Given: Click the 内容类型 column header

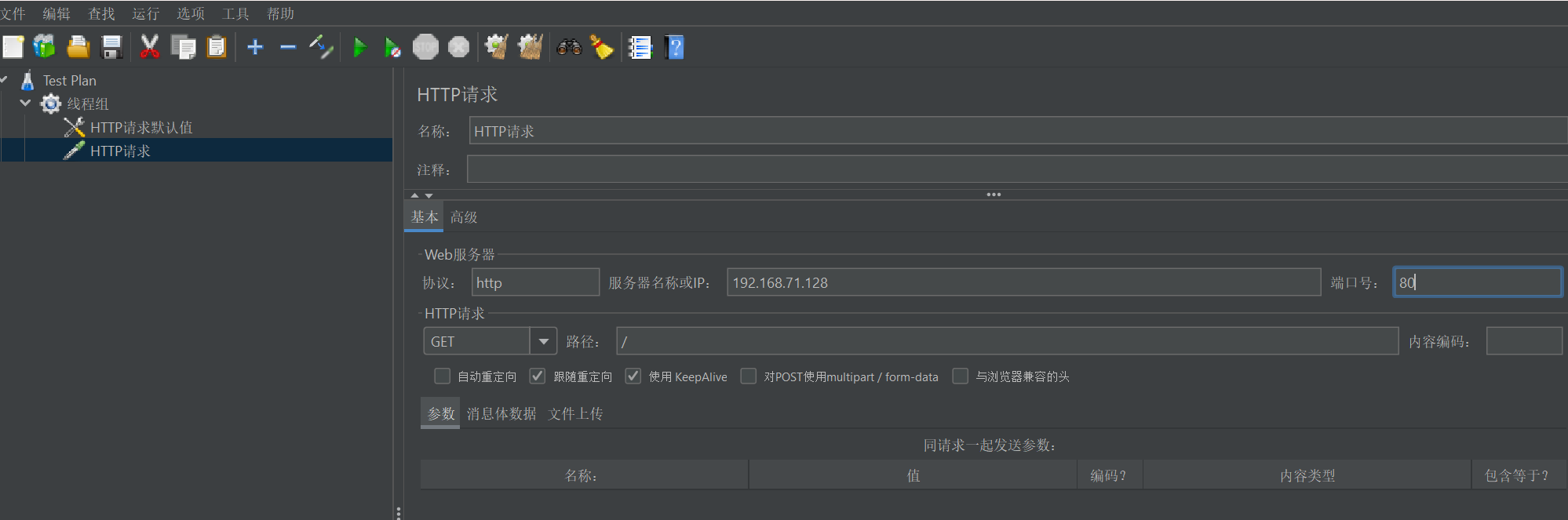Looking at the screenshot, I should (1307, 475).
